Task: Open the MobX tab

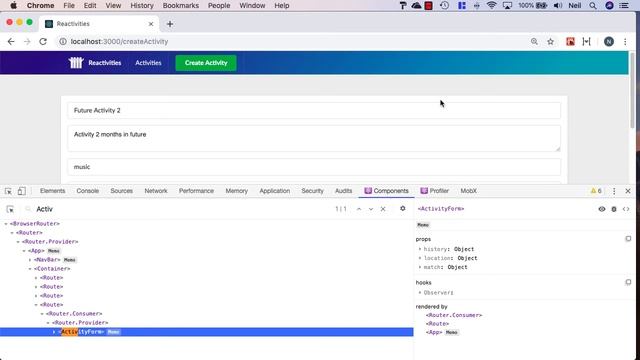Action: pos(468,191)
